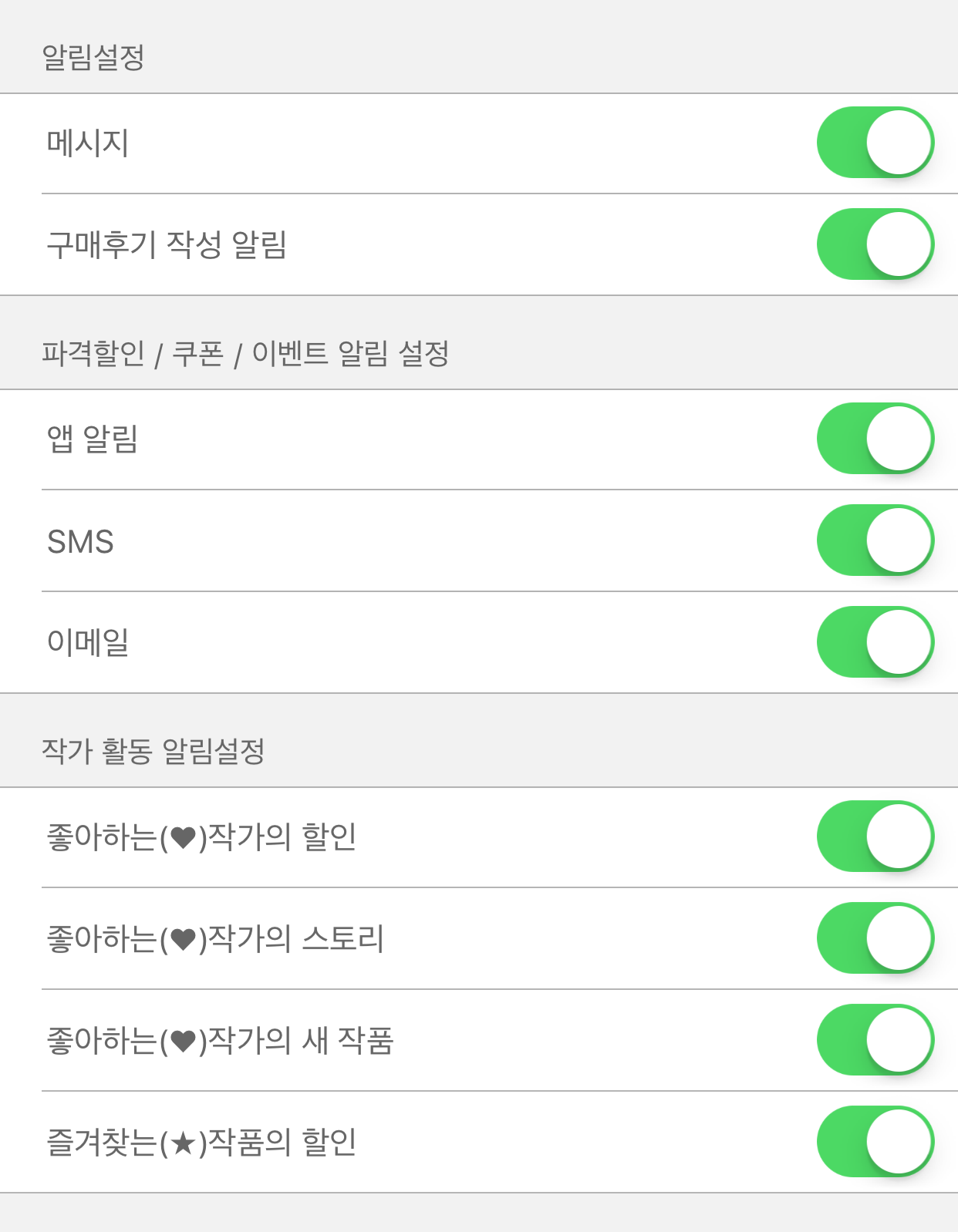Viewport: 958px width, 1232px height.
Task: Disable 좋아하는 작가의 새 작품 toggle
Action: (x=875, y=1040)
